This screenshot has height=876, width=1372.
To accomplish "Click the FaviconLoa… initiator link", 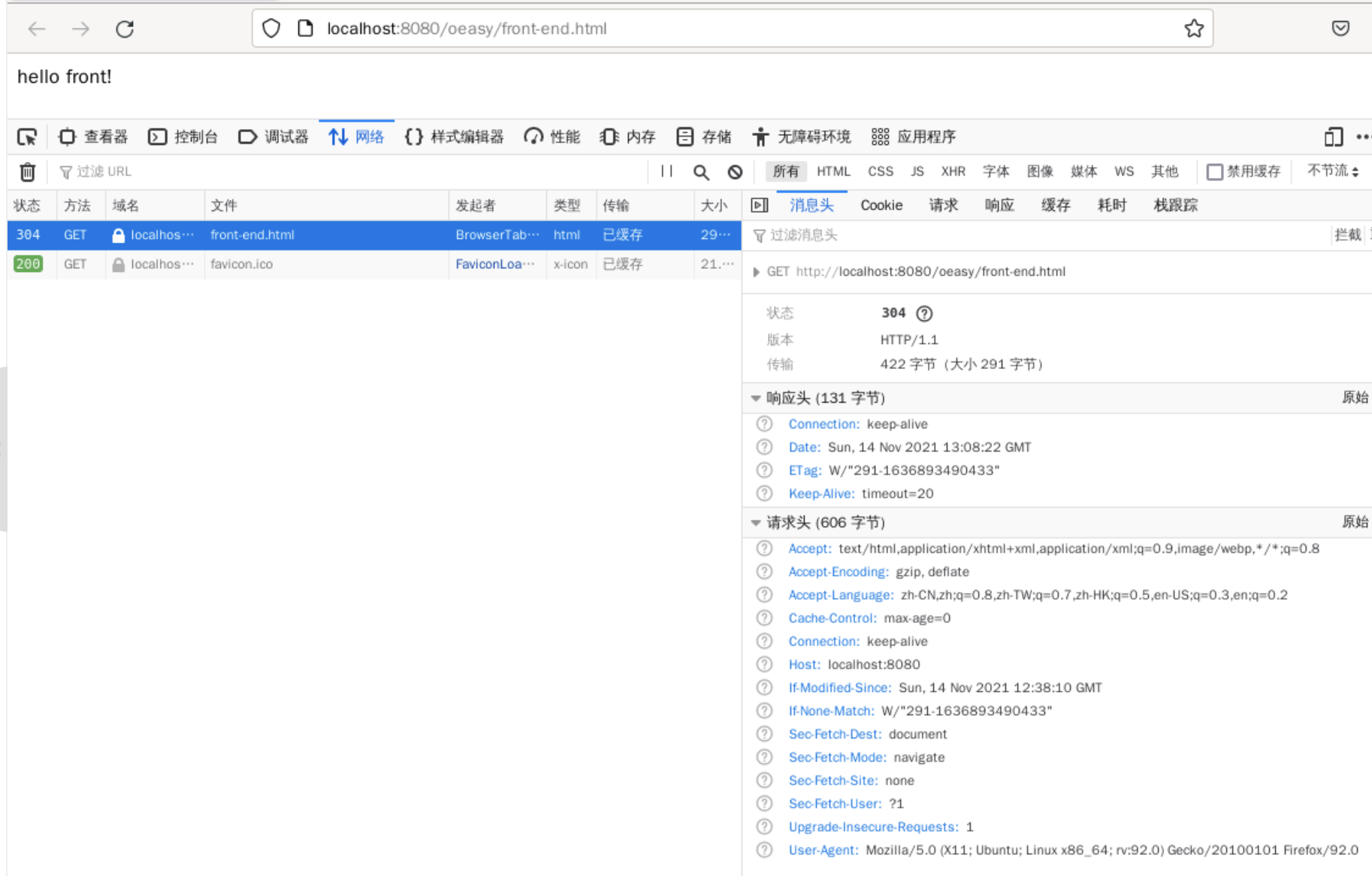I will click(495, 264).
